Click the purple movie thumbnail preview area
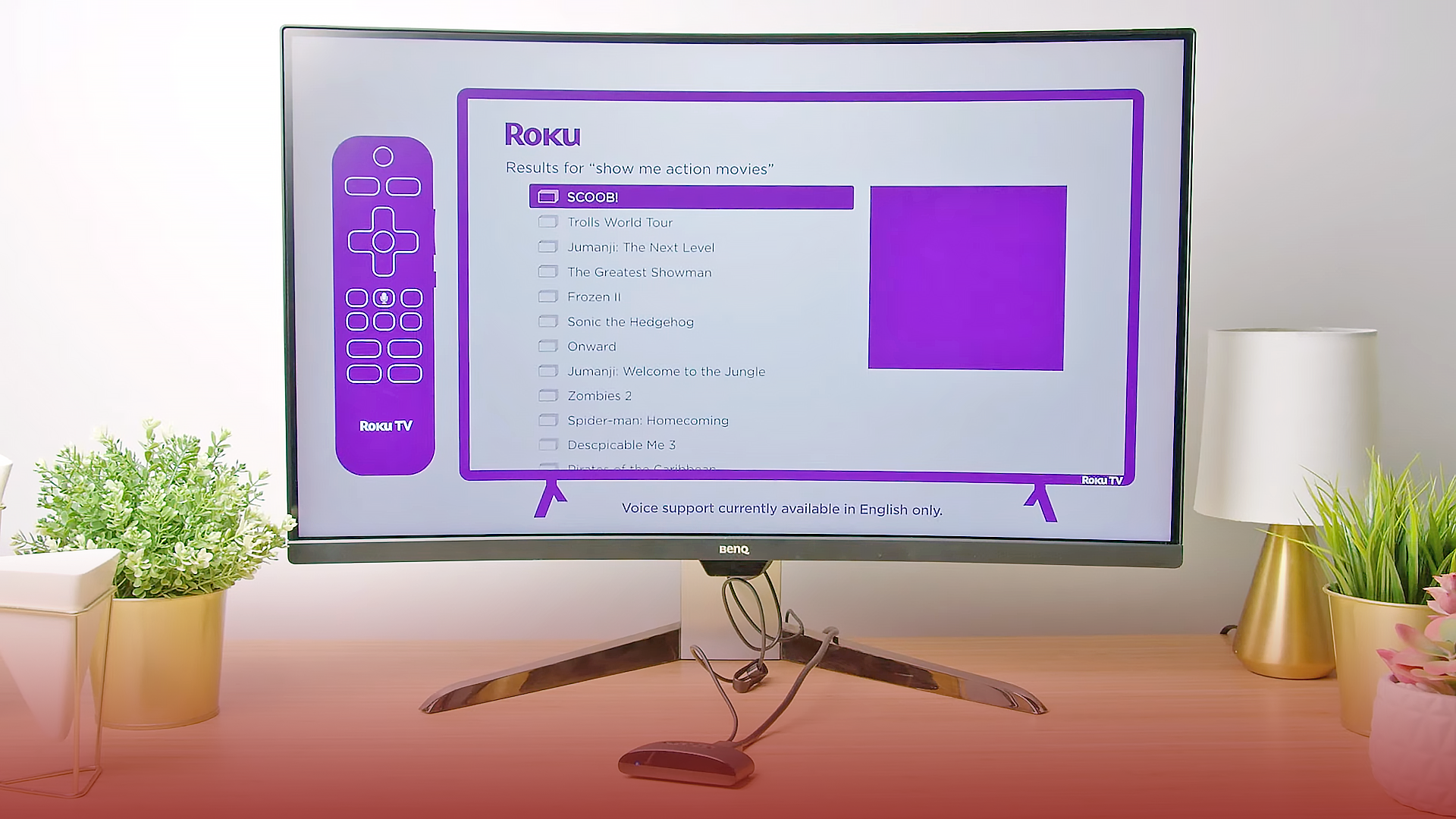 [967, 278]
